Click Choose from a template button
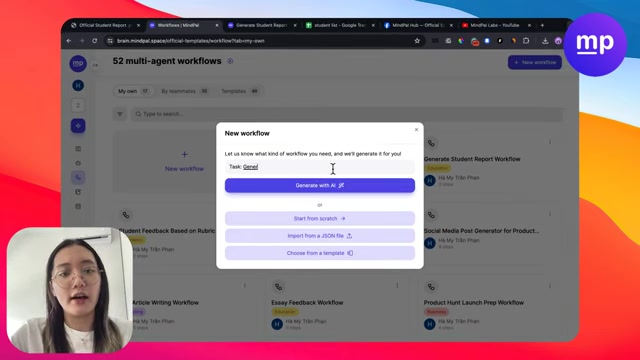The height and width of the screenshot is (360, 640). pos(320,253)
